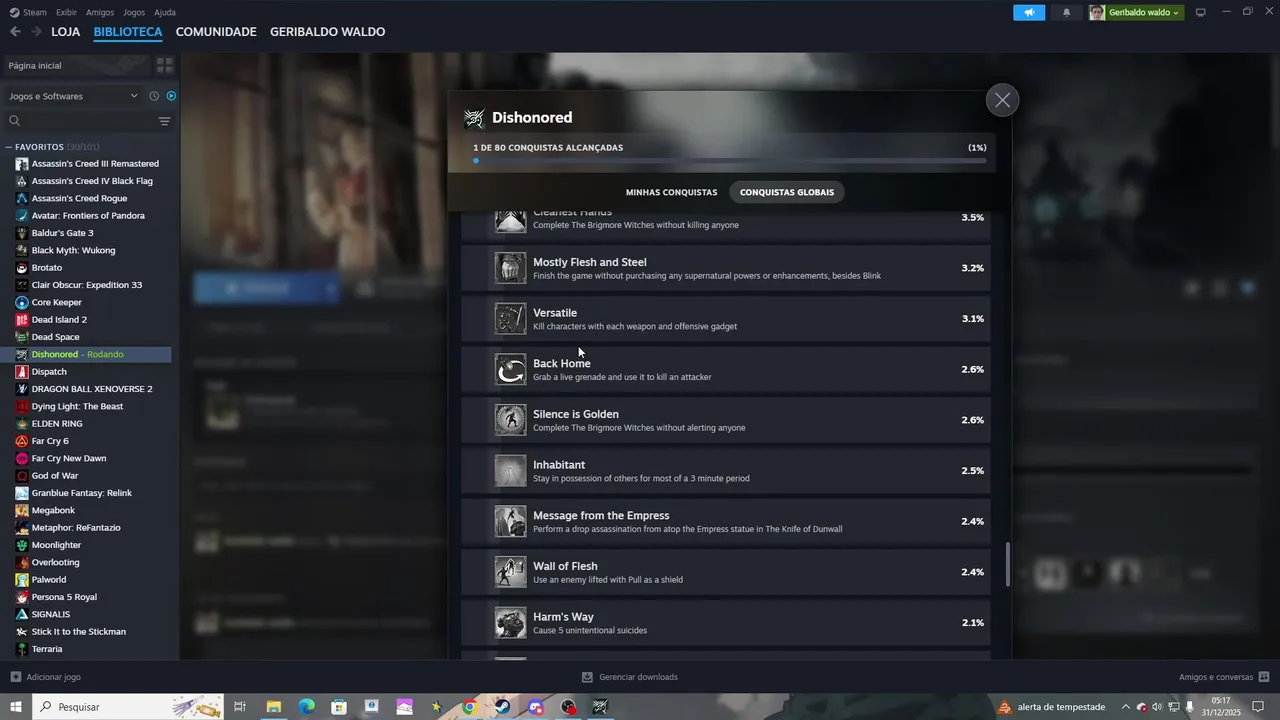Click the Silence is Golden achievement icon
Screen dimensions: 1280x720
click(x=510, y=420)
